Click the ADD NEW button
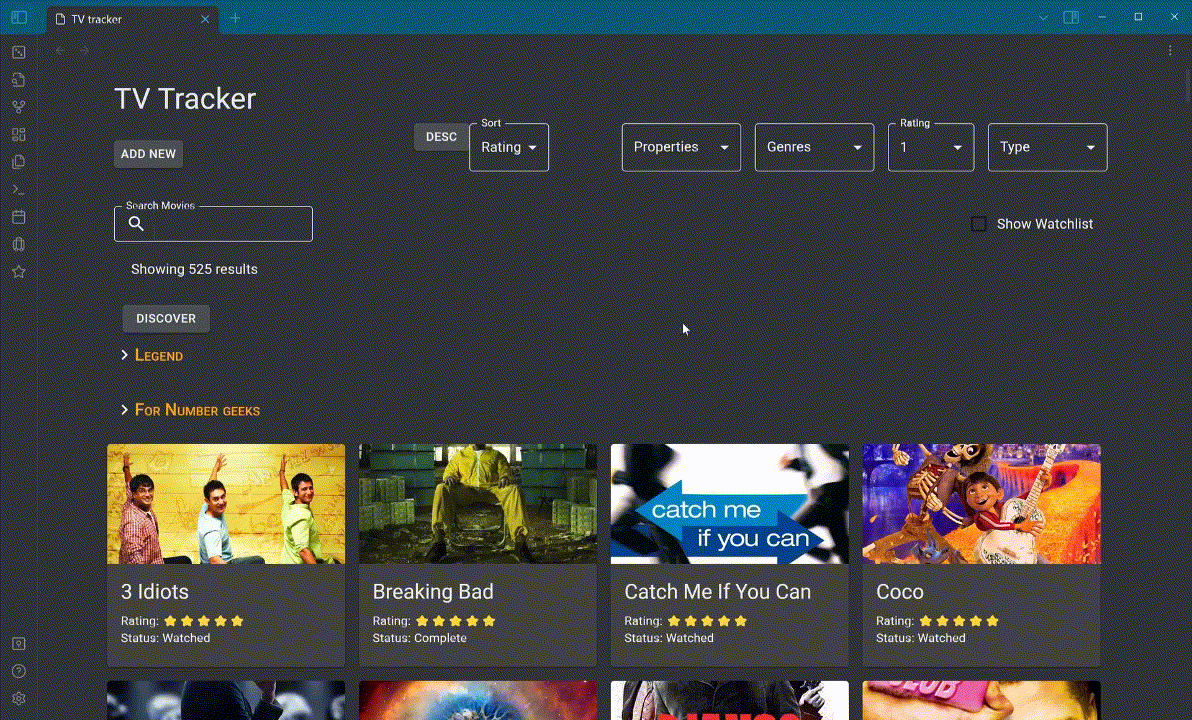1192x720 pixels. coord(148,154)
